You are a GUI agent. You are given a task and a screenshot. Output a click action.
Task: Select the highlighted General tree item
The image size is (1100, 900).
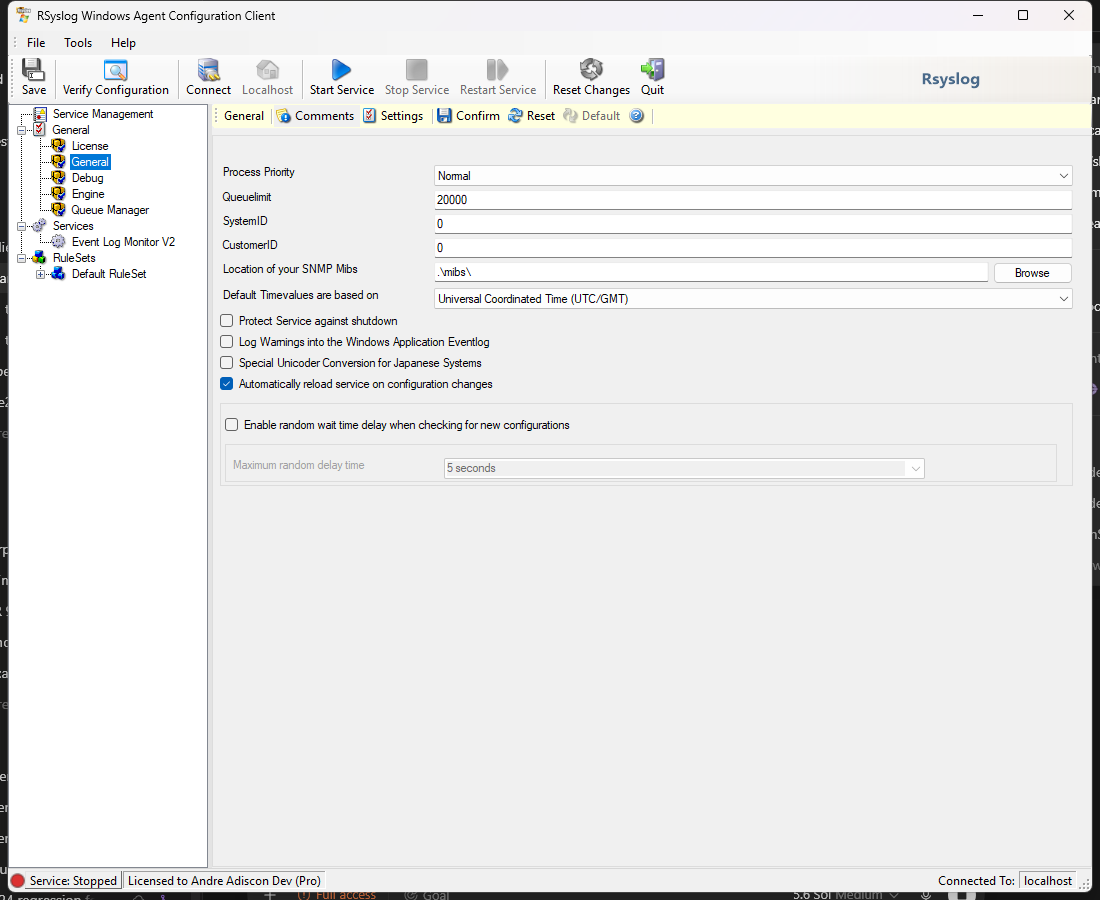point(90,162)
